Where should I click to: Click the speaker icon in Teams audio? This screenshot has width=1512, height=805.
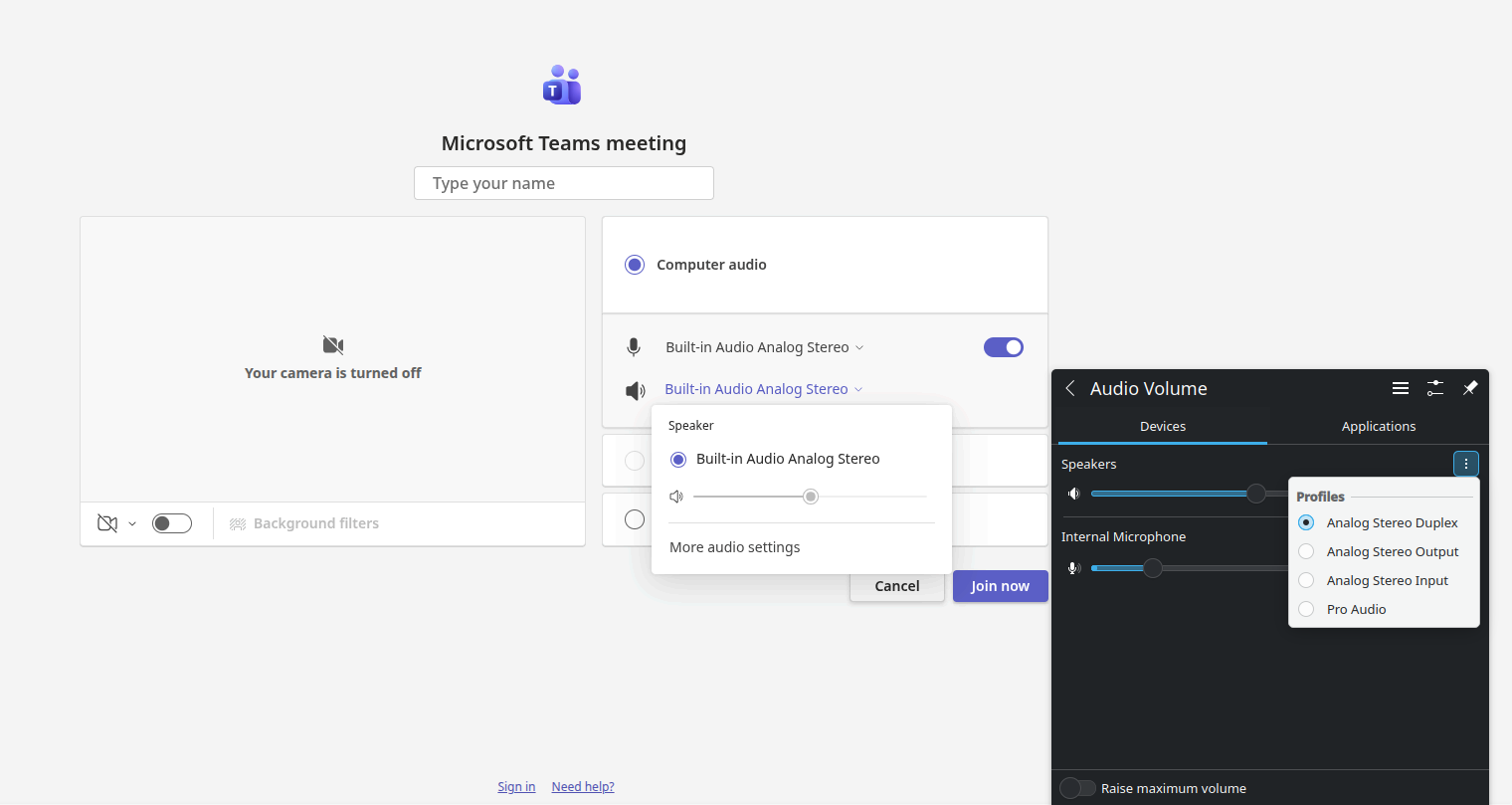(x=636, y=391)
